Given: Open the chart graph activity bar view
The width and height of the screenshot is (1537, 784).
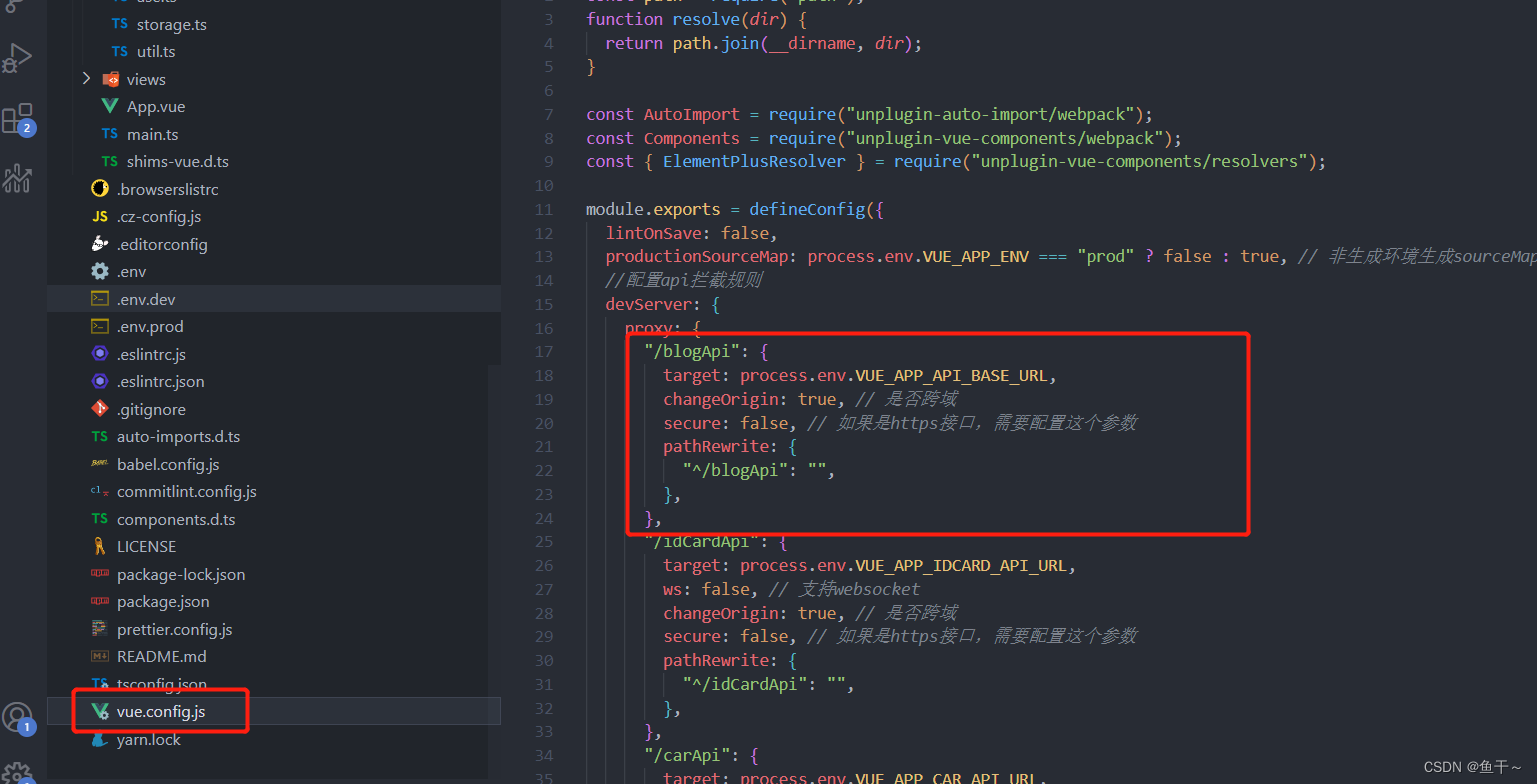Looking at the screenshot, I should (x=18, y=178).
